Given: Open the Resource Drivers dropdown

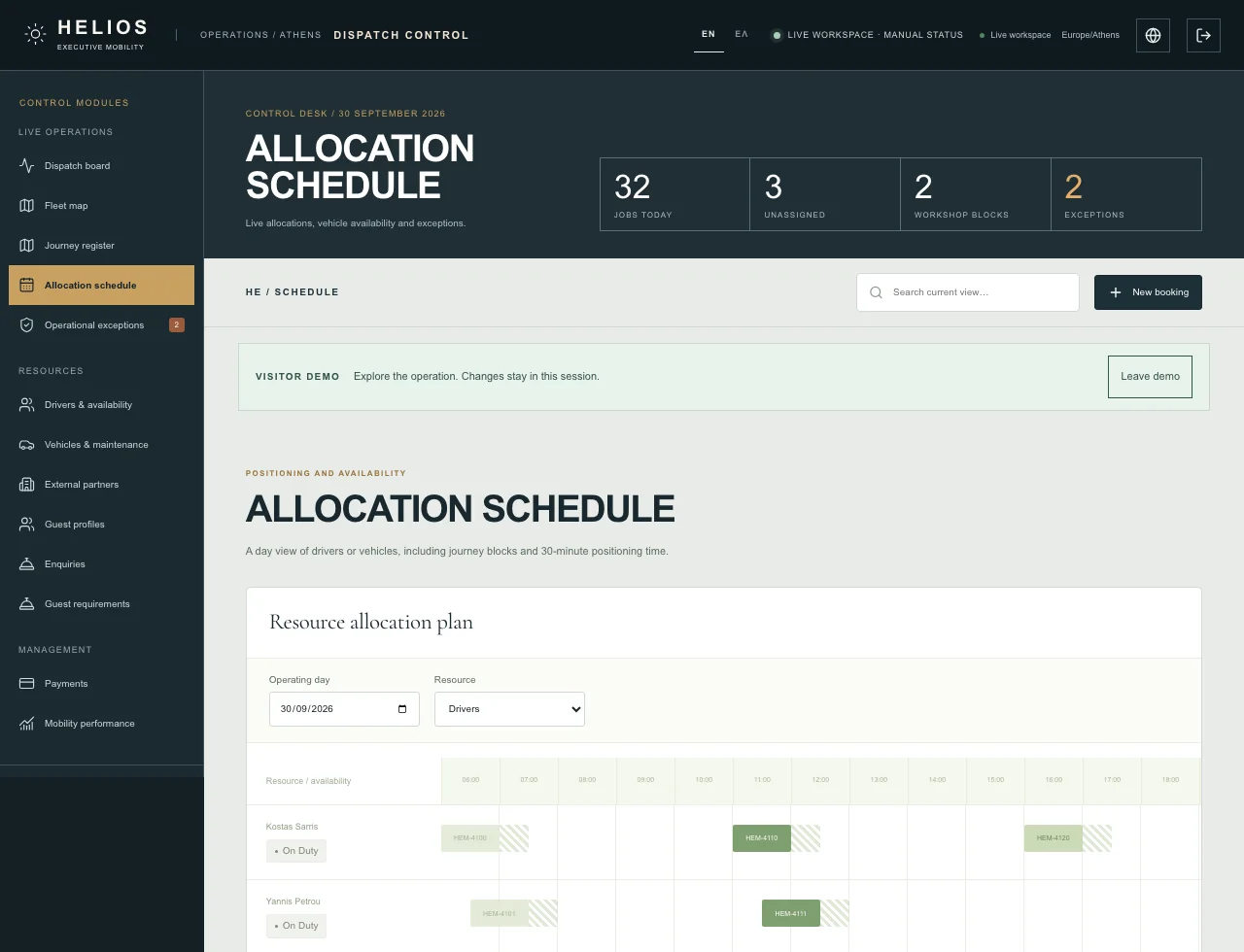Looking at the screenshot, I should [509, 709].
